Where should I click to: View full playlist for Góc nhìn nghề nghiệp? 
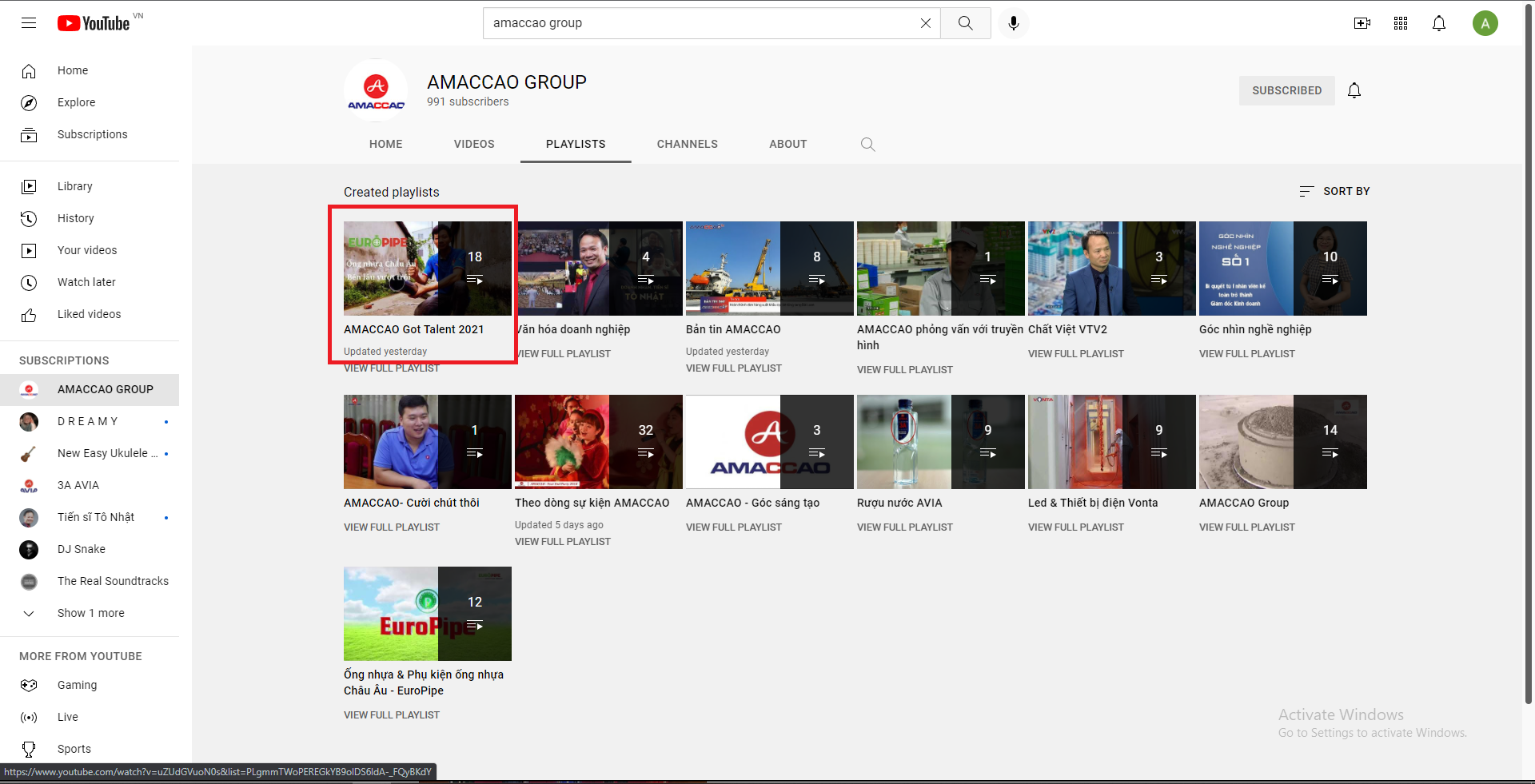tap(1247, 353)
